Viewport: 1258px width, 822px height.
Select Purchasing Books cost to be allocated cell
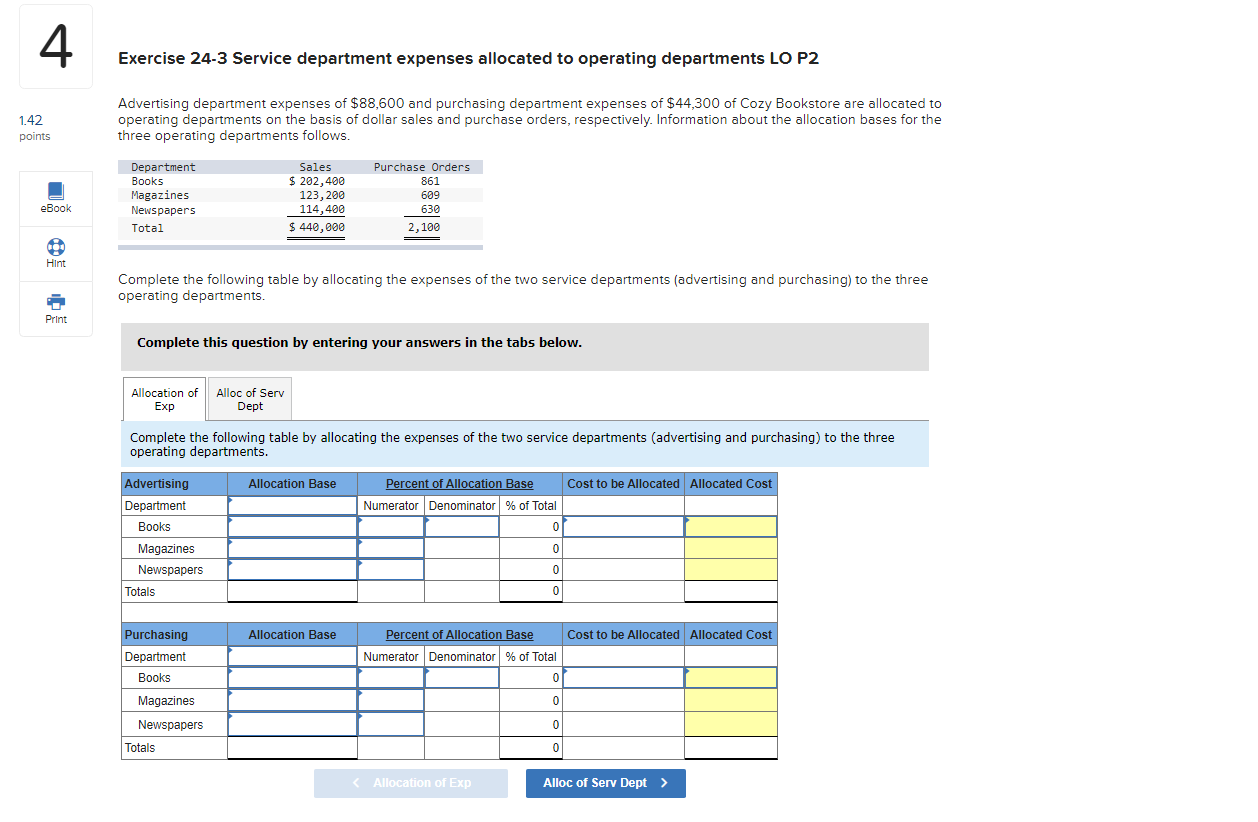tap(623, 678)
